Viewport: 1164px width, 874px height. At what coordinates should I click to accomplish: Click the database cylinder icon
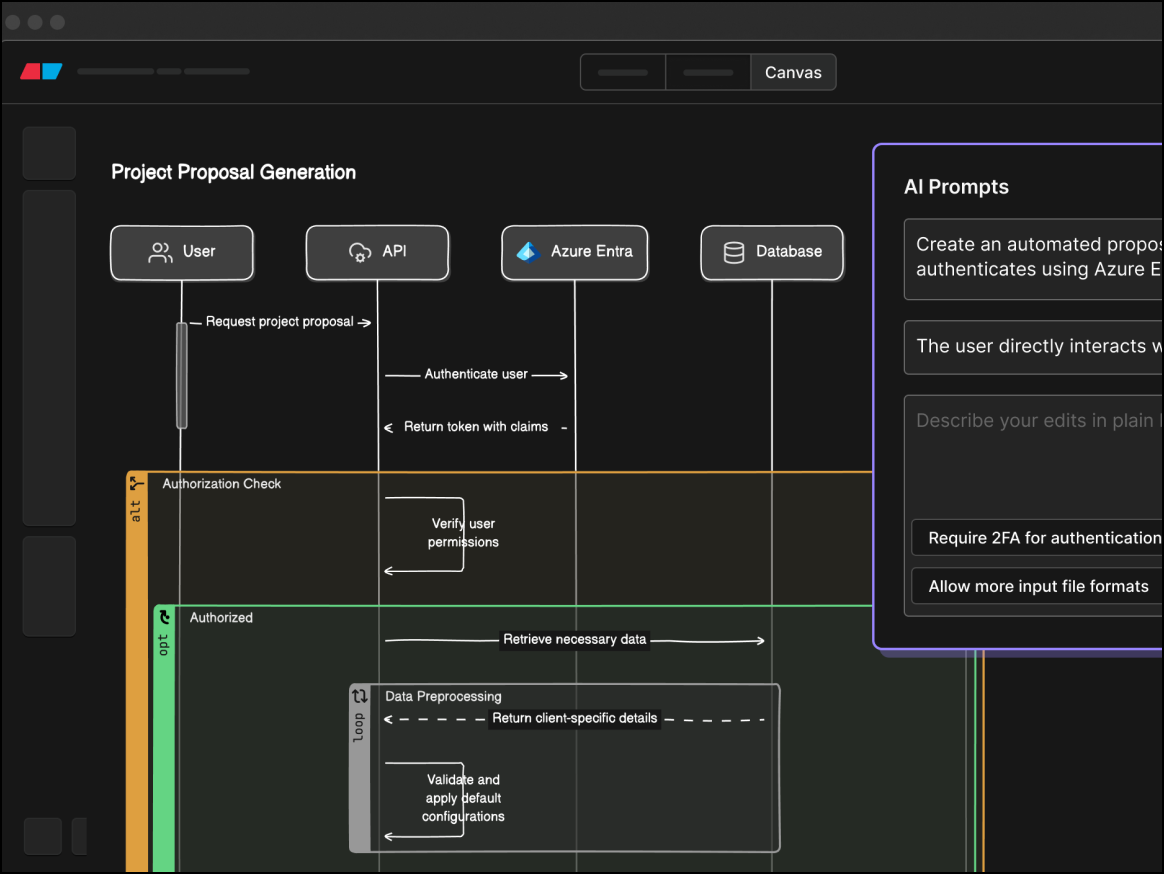tap(733, 252)
